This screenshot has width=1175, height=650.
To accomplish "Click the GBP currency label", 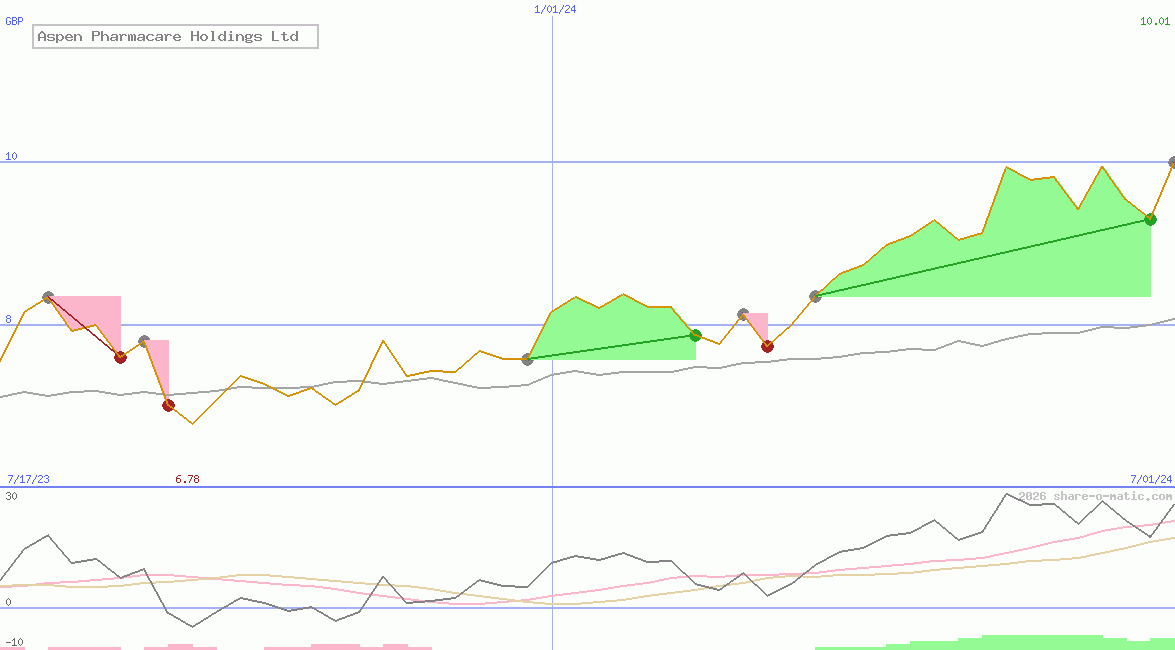I will pyautogui.click(x=14, y=21).
